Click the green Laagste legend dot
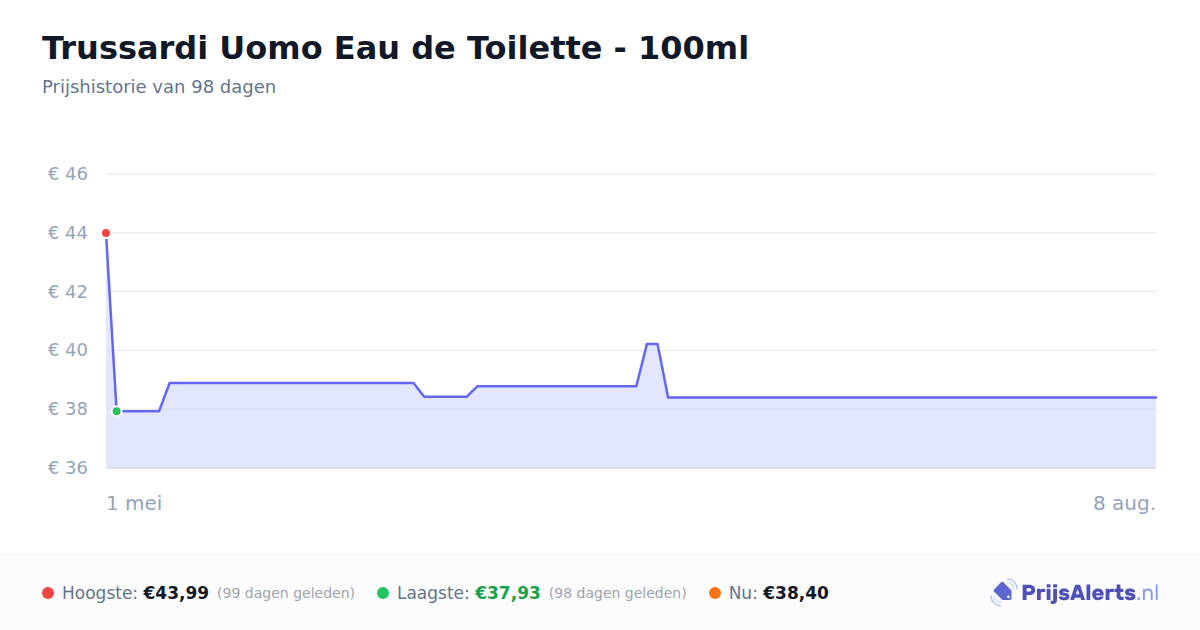 point(383,593)
